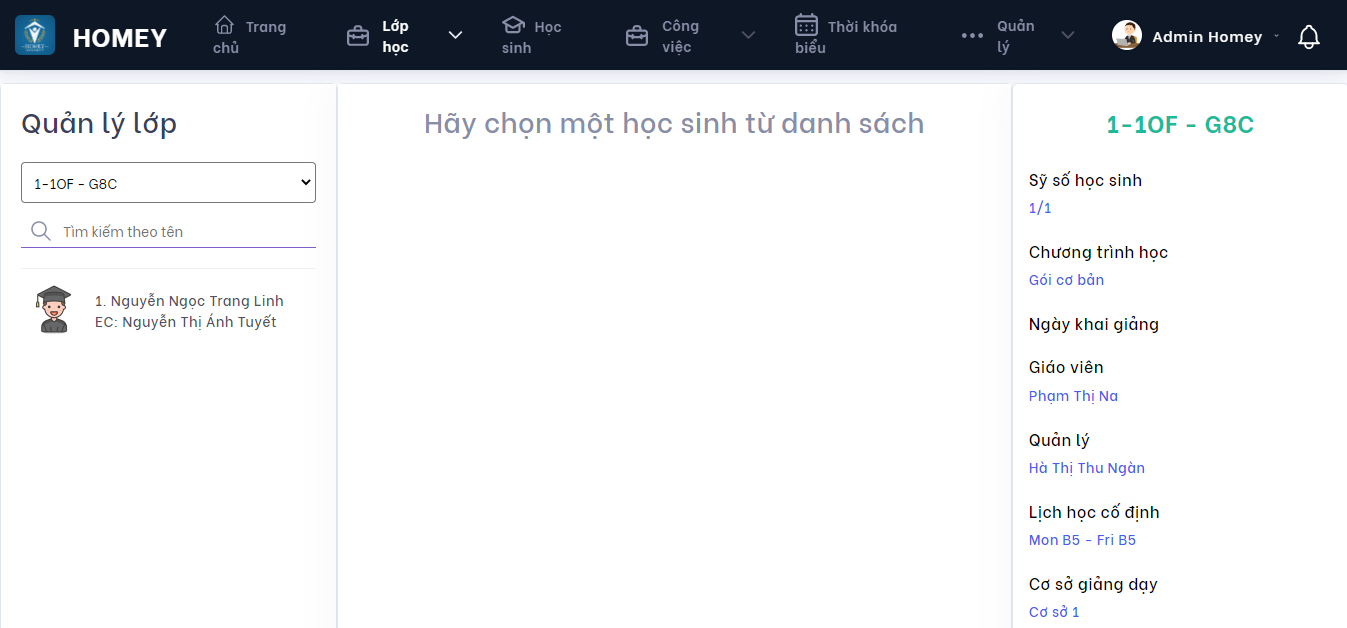The width and height of the screenshot is (1347, 628).
Task: Select student Nguyễn Ngọc Trang Linh from list
Action: pos(189,300)
